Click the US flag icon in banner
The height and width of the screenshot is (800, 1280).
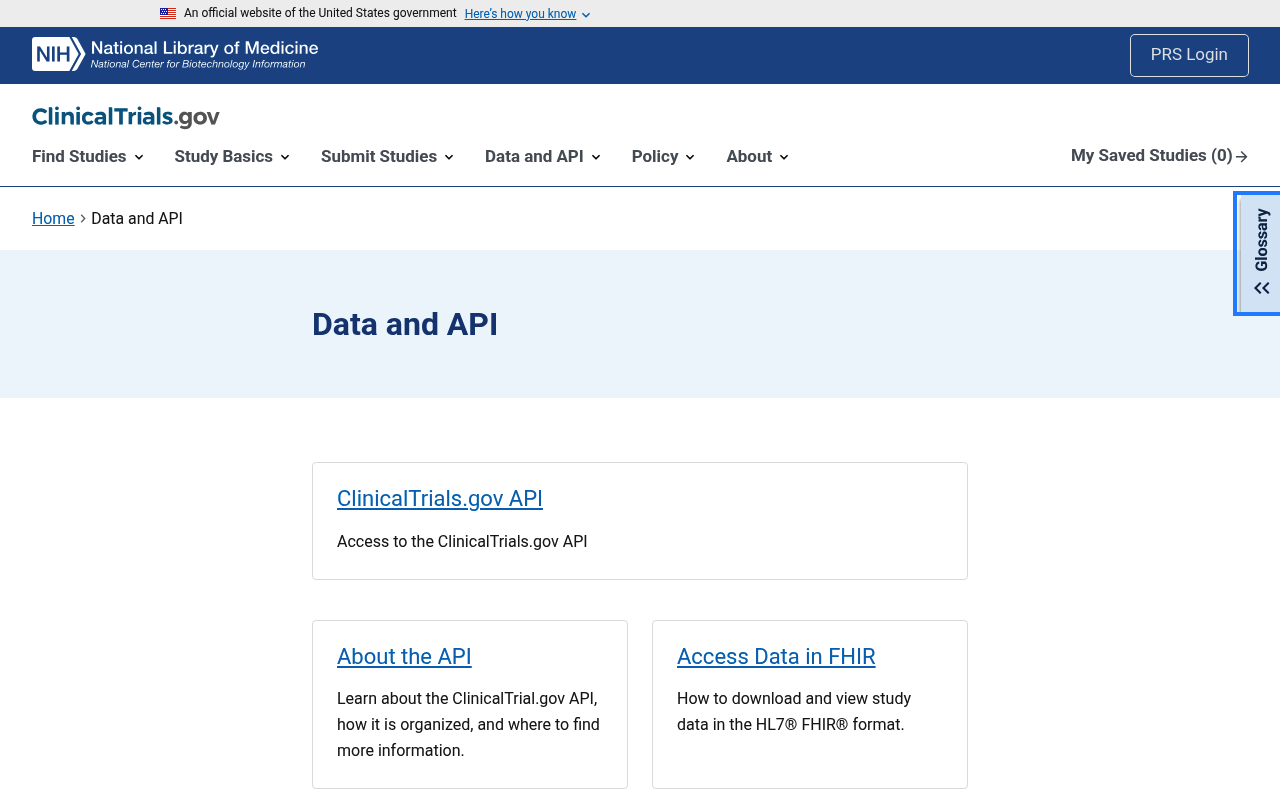(168, 14)
